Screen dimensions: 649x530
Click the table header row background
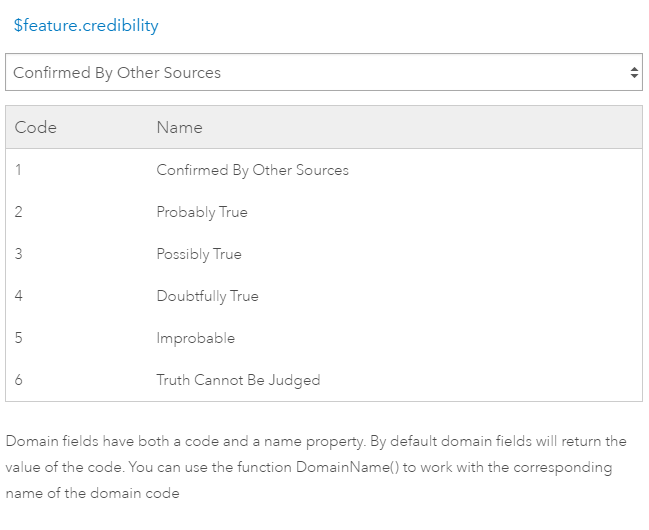(324, 127)
